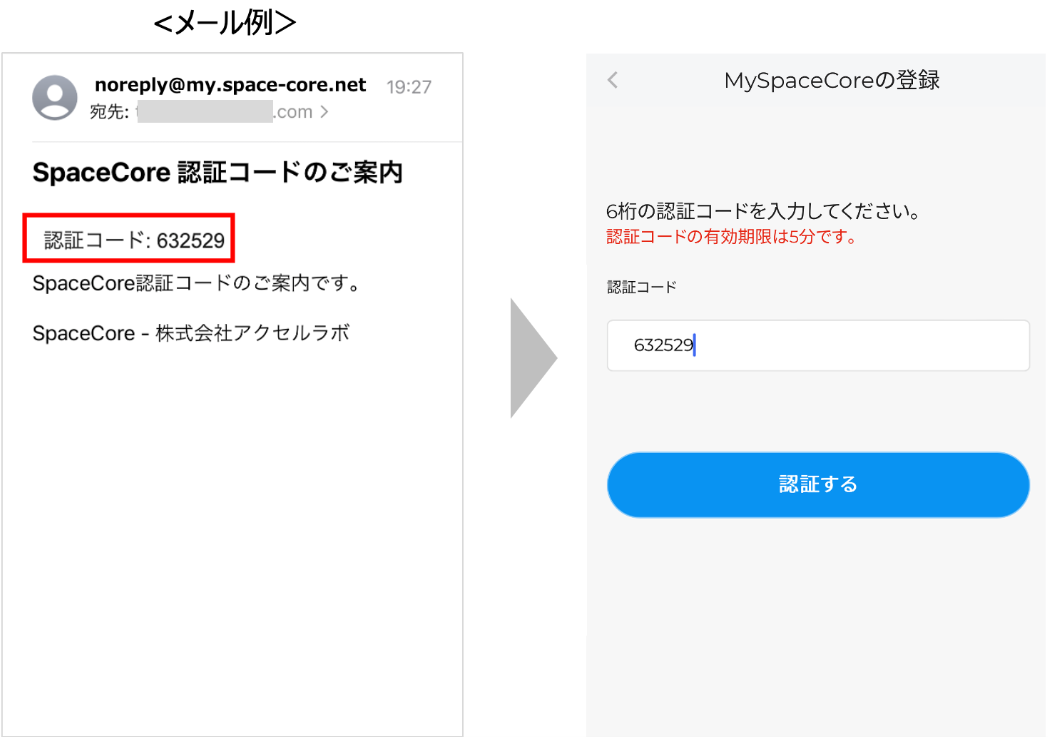The width and height of the screenshot is (1048, 737).
Task: Click body line SpaceCore認証コードのご案内です。
Action: pos(196,284)
